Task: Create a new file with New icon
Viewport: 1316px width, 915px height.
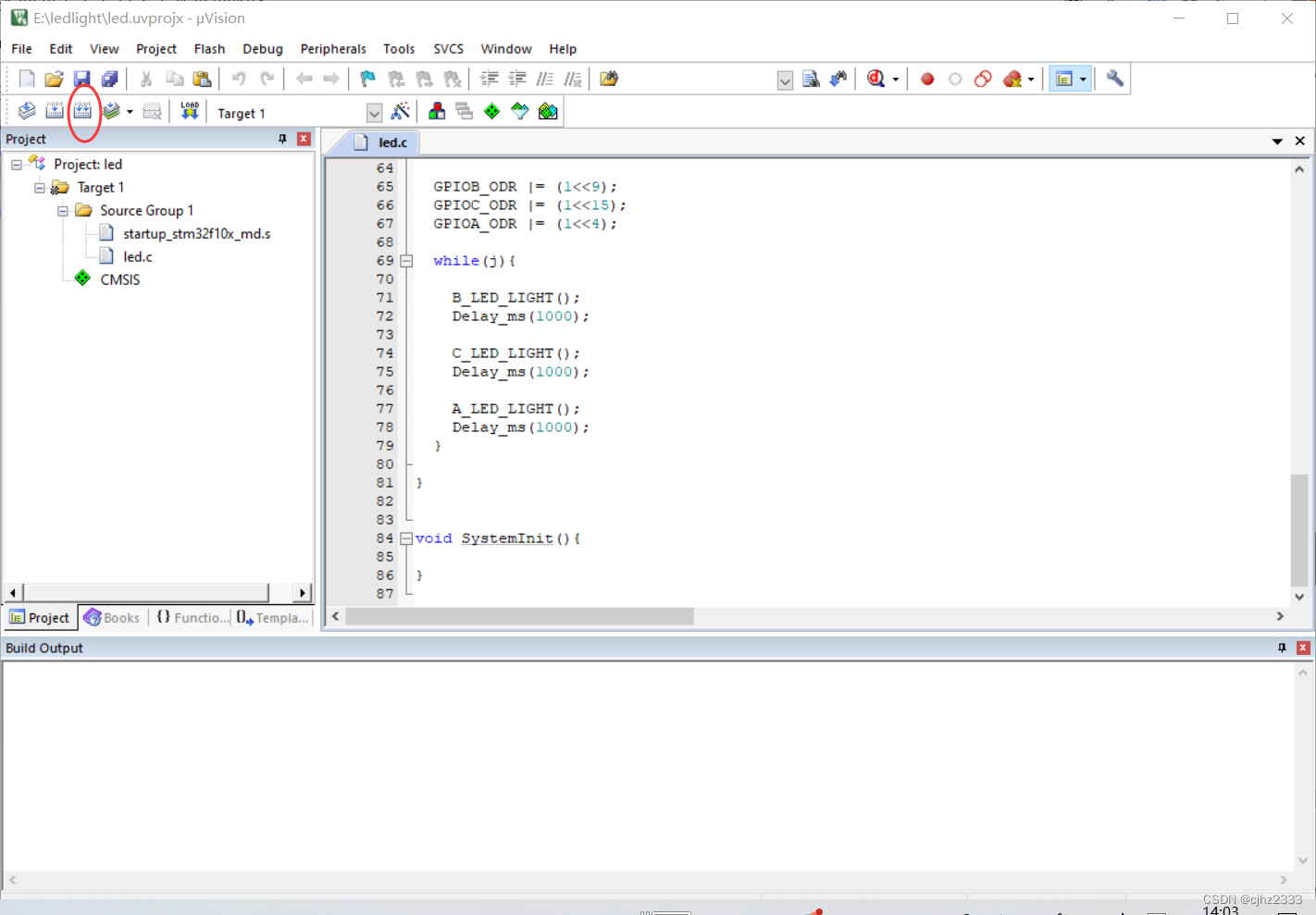Action: tap(27, 80)
